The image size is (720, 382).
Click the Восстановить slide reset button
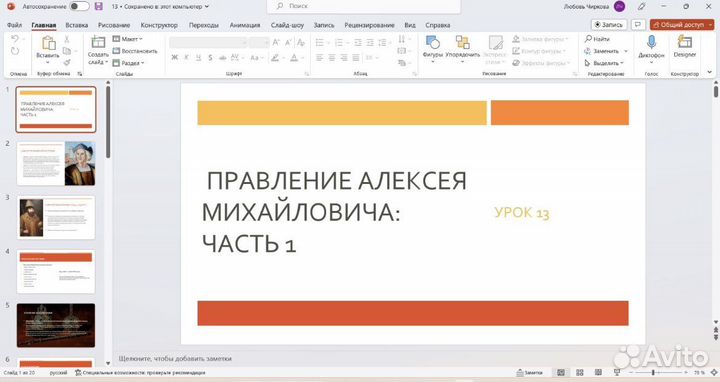tap(135, 51)
